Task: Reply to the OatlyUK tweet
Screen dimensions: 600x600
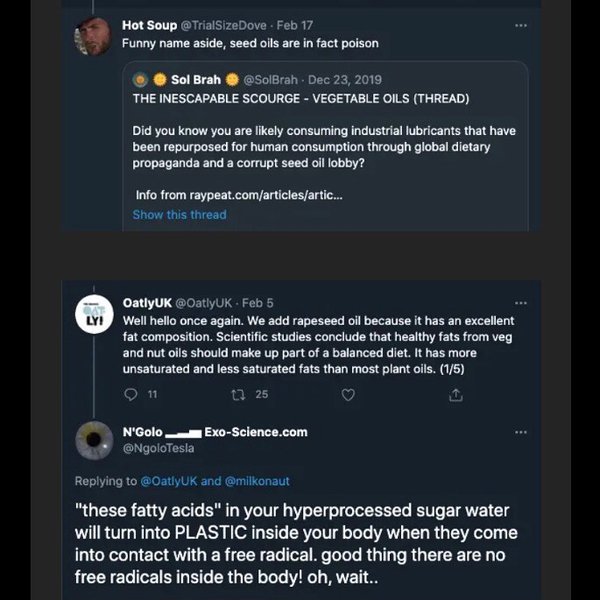Action: coord(129,395)
